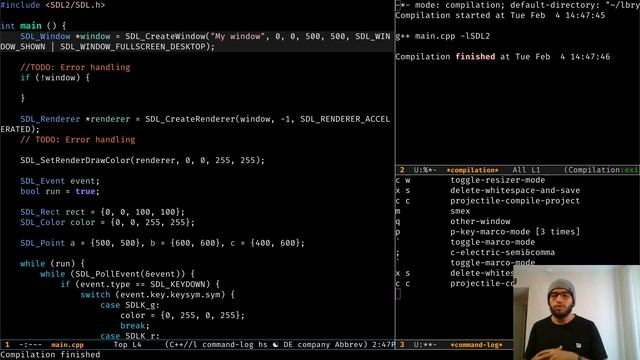Click 'p-key-marco-mode [3 times]' log entry
640x360 pixels.
point(515,231)
